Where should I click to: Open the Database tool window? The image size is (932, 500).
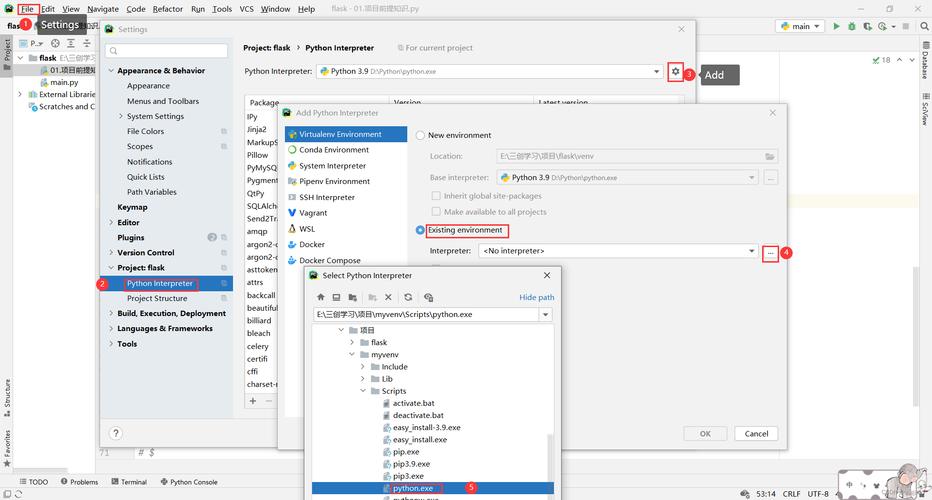(x=925, y=61)
